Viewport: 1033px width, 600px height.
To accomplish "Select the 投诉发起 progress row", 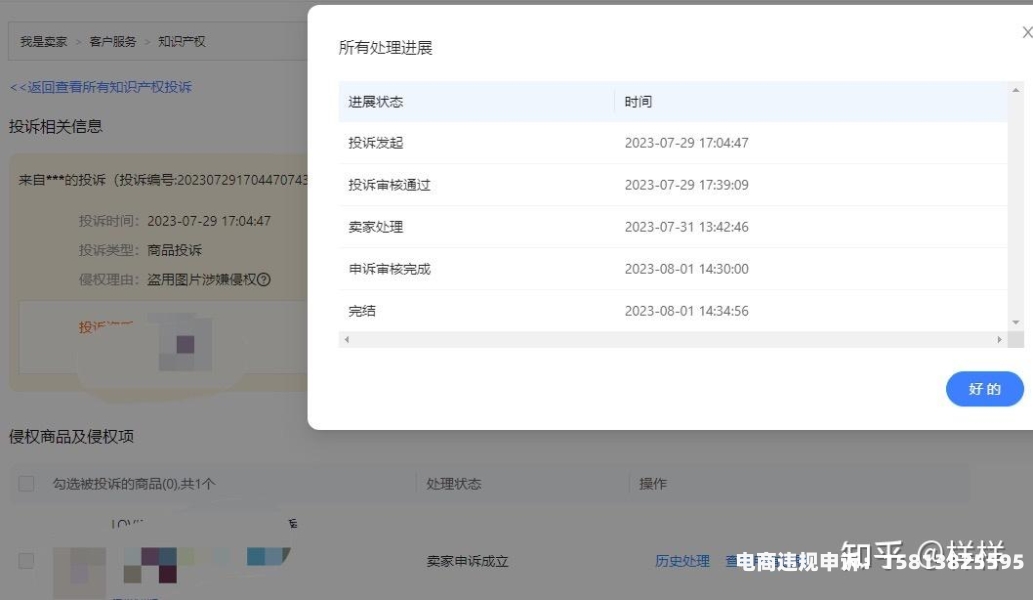I will (x=376, y=143).
